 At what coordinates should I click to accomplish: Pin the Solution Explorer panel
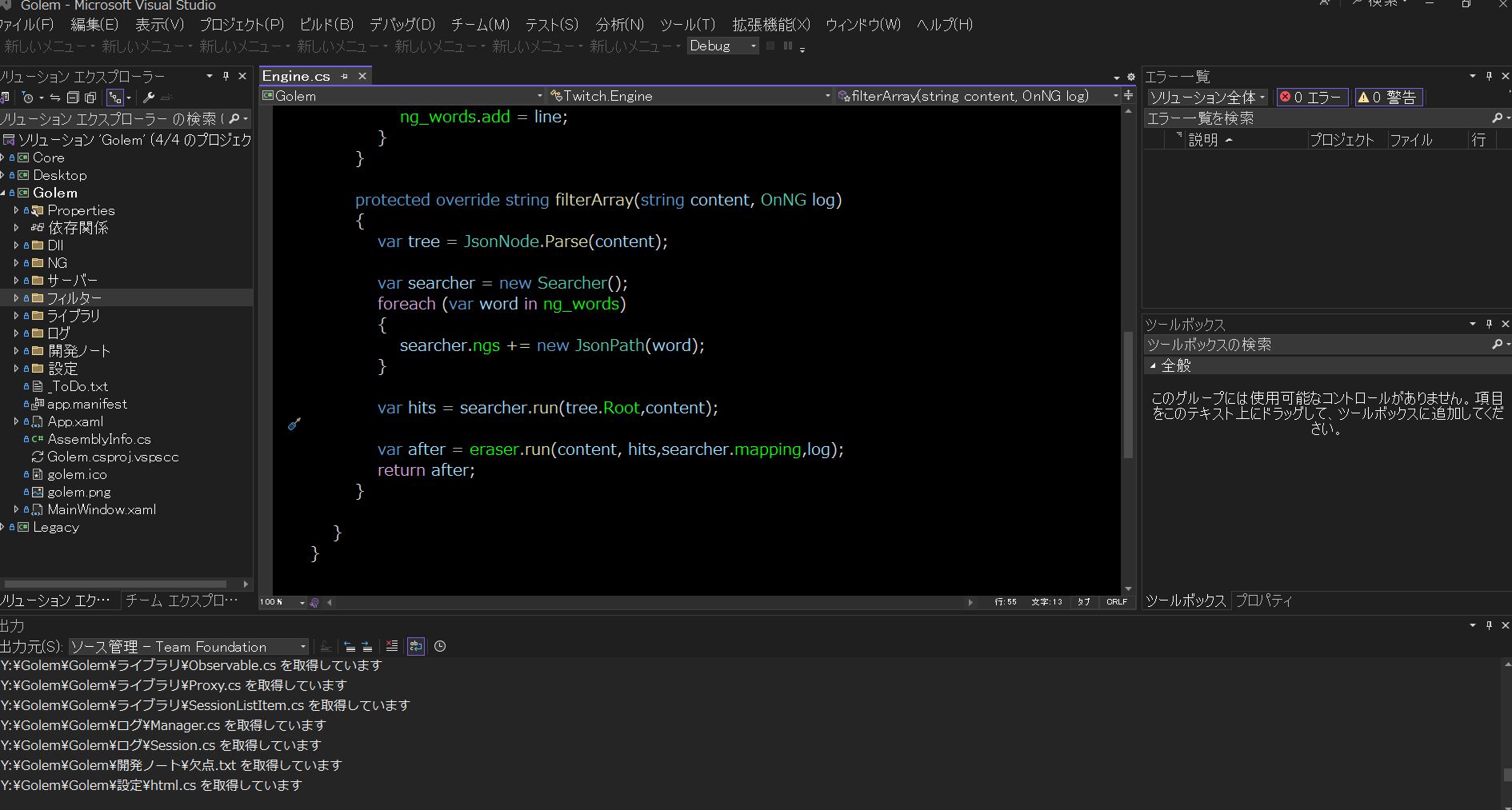pyautogui.click(x=226, y=76)
